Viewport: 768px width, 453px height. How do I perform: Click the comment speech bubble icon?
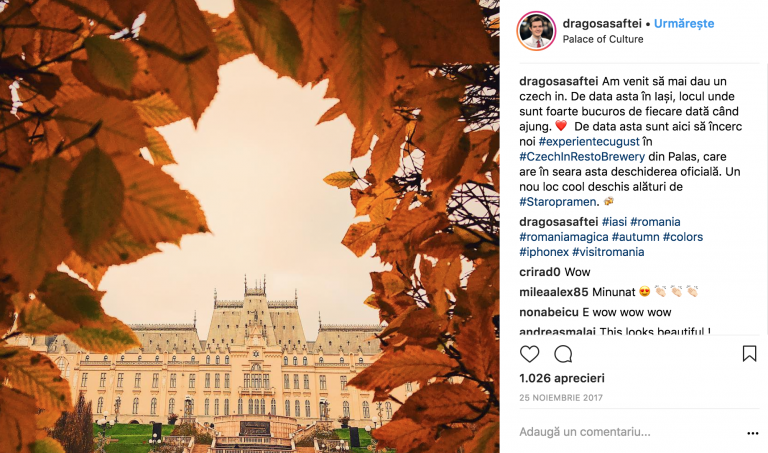pyautogui.click(x=563, y=354)
